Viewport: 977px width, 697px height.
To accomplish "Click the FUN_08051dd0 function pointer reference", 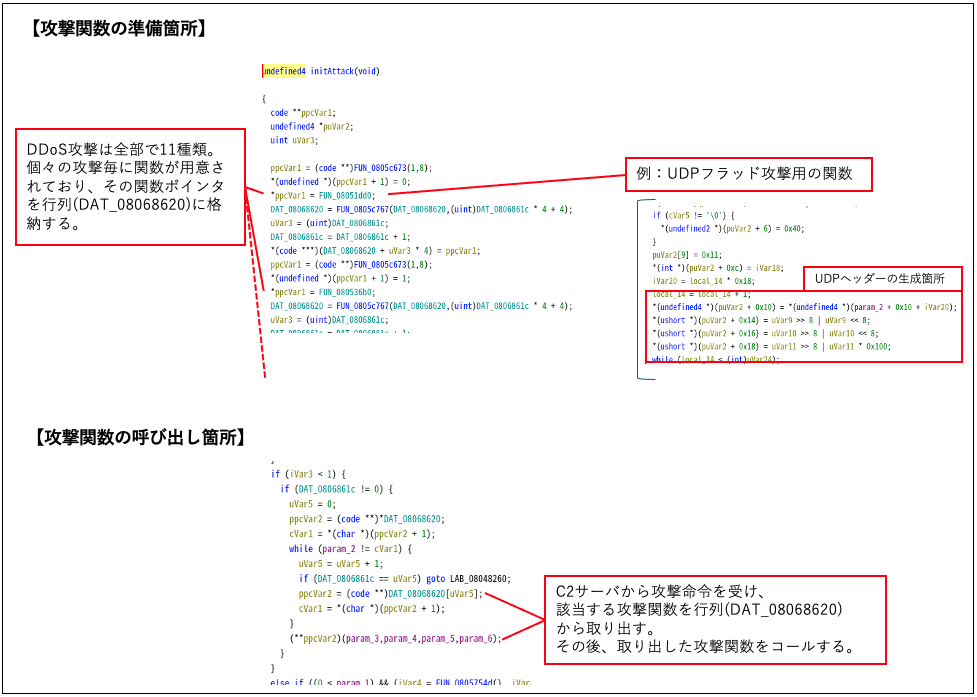I will (x=348, y=196).
